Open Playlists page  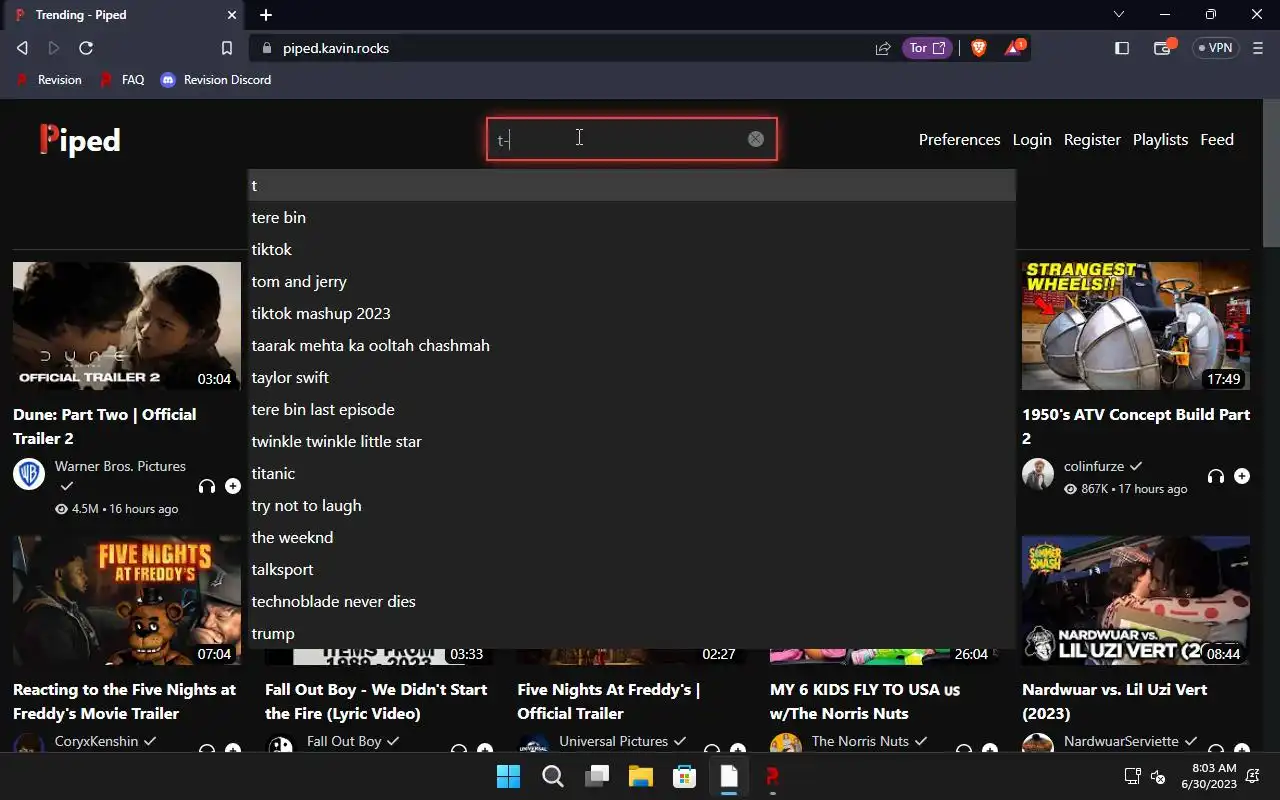pyautogui.click(x=1160, y=140)
